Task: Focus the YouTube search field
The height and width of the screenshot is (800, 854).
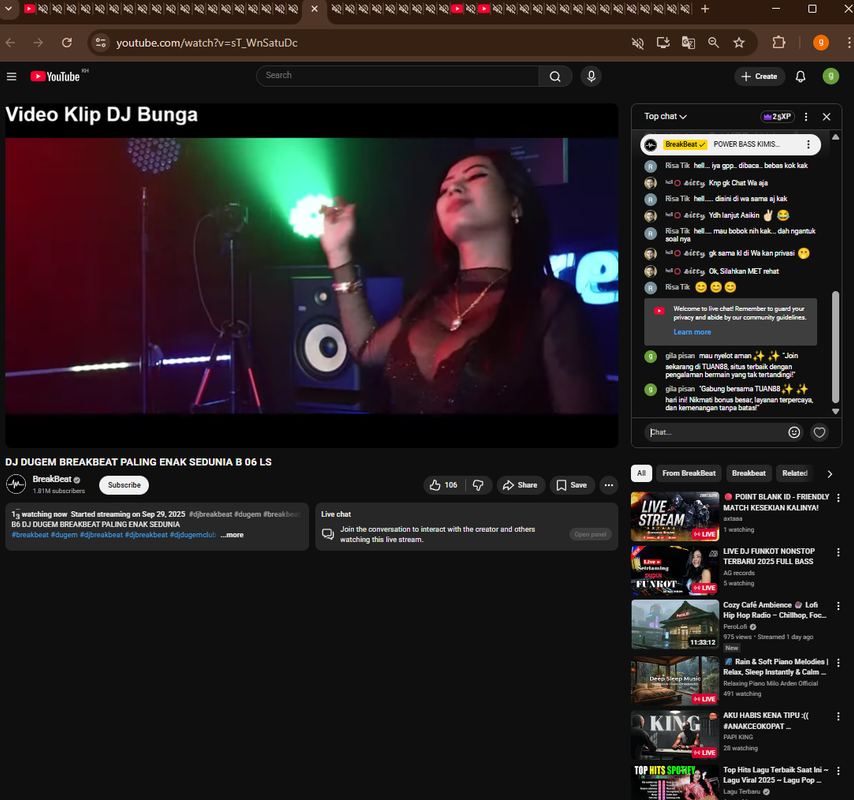Action: 398,76
